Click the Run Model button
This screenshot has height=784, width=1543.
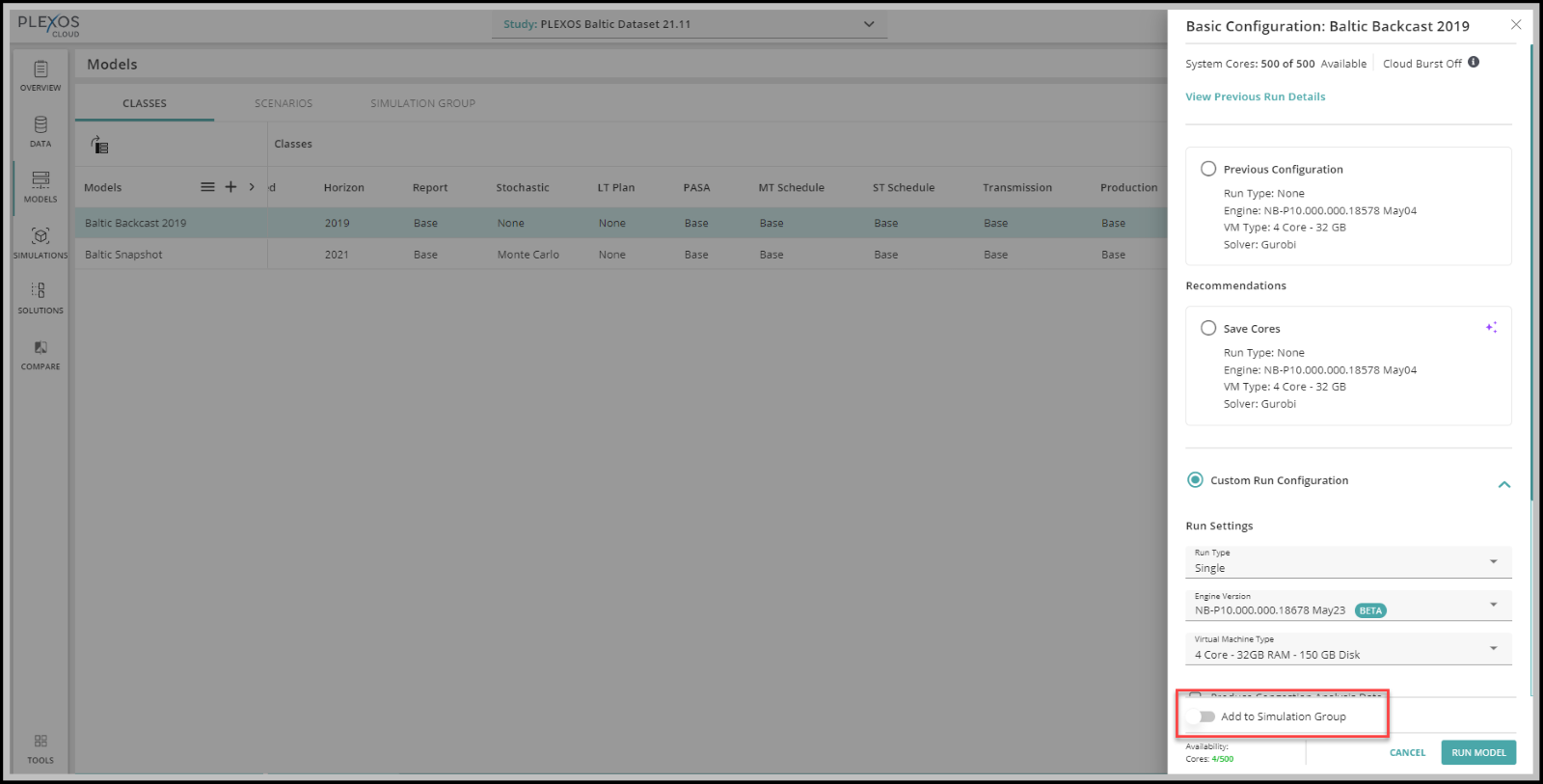[x=1478, y=752]
